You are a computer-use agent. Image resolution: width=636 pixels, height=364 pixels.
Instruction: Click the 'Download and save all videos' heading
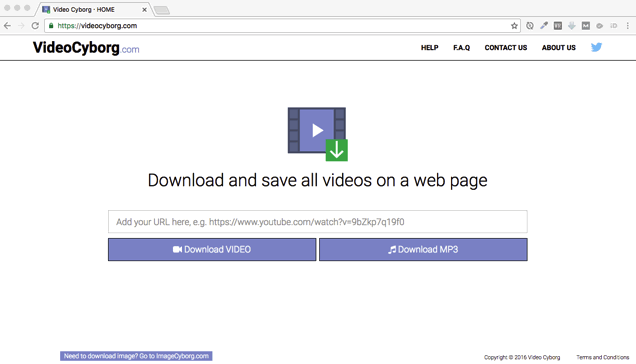[318, 181]
